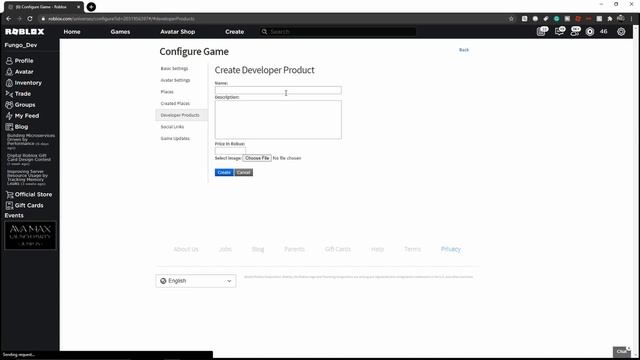Click the Fungo_Dev username

pos(21,45)
